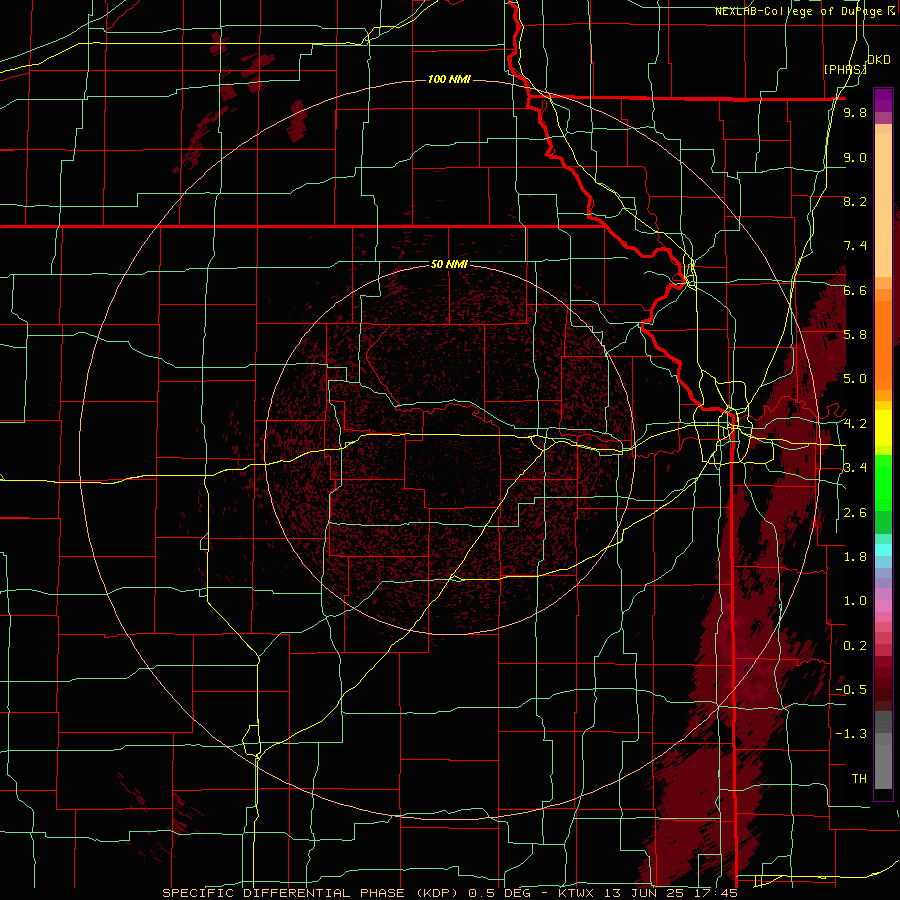
Task: Click the [PHAS] unit label above the color bar
Action: [845, 69]
